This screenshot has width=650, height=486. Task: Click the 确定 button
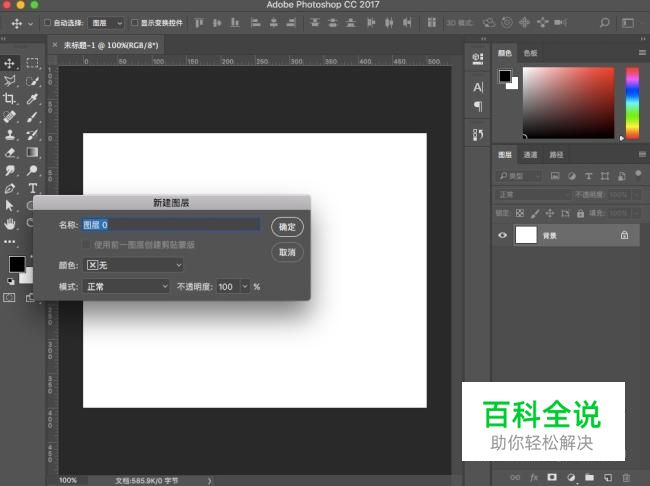pos(287,227)
